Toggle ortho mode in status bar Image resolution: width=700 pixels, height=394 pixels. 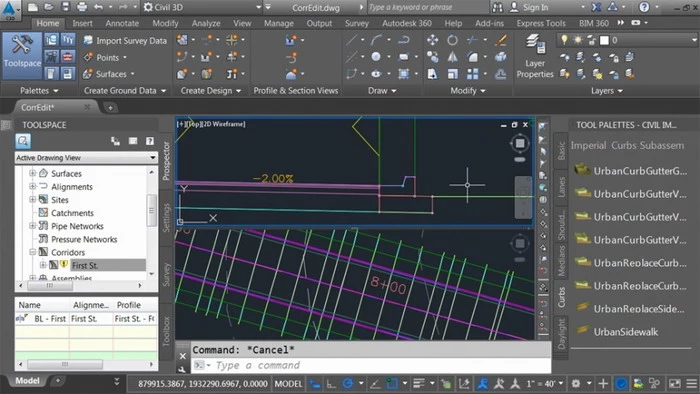(x=331, y=384)
